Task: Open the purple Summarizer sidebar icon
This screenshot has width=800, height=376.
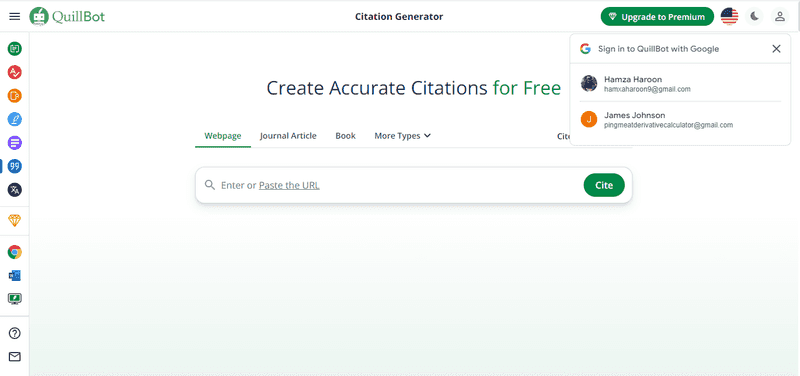Action: 15,143
